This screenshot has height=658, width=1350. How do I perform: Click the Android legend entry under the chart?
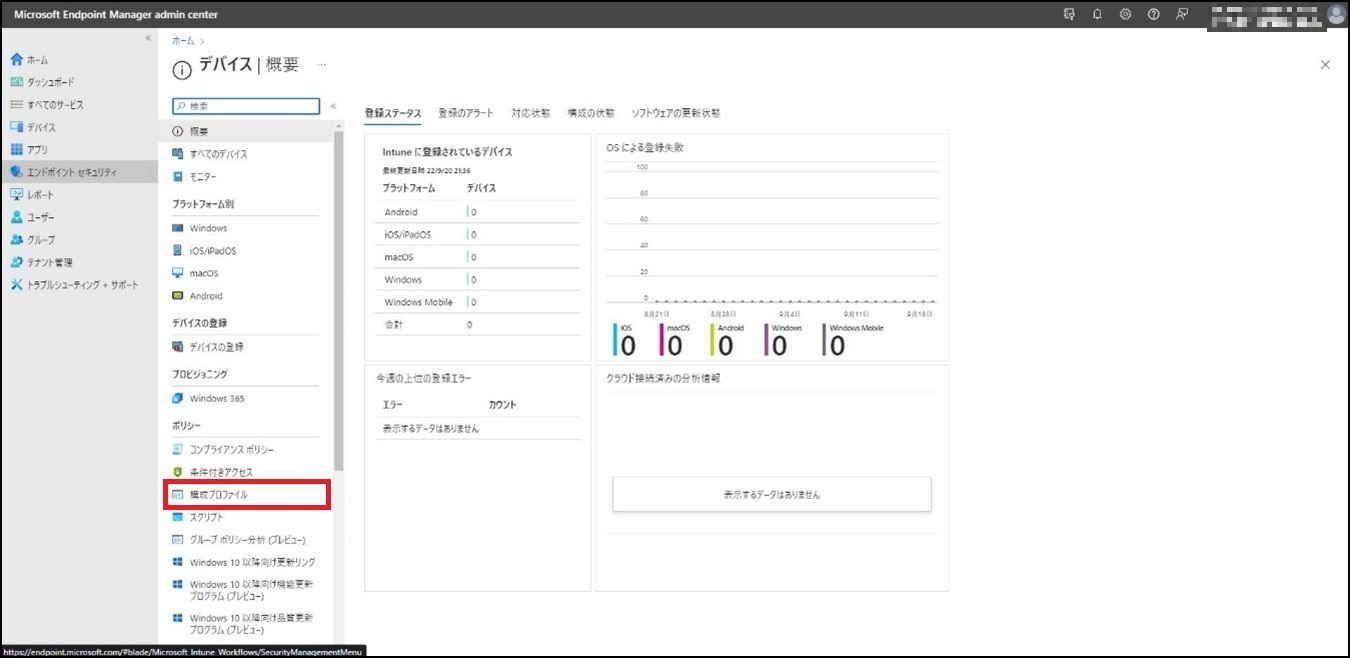[x=727, y=340]
